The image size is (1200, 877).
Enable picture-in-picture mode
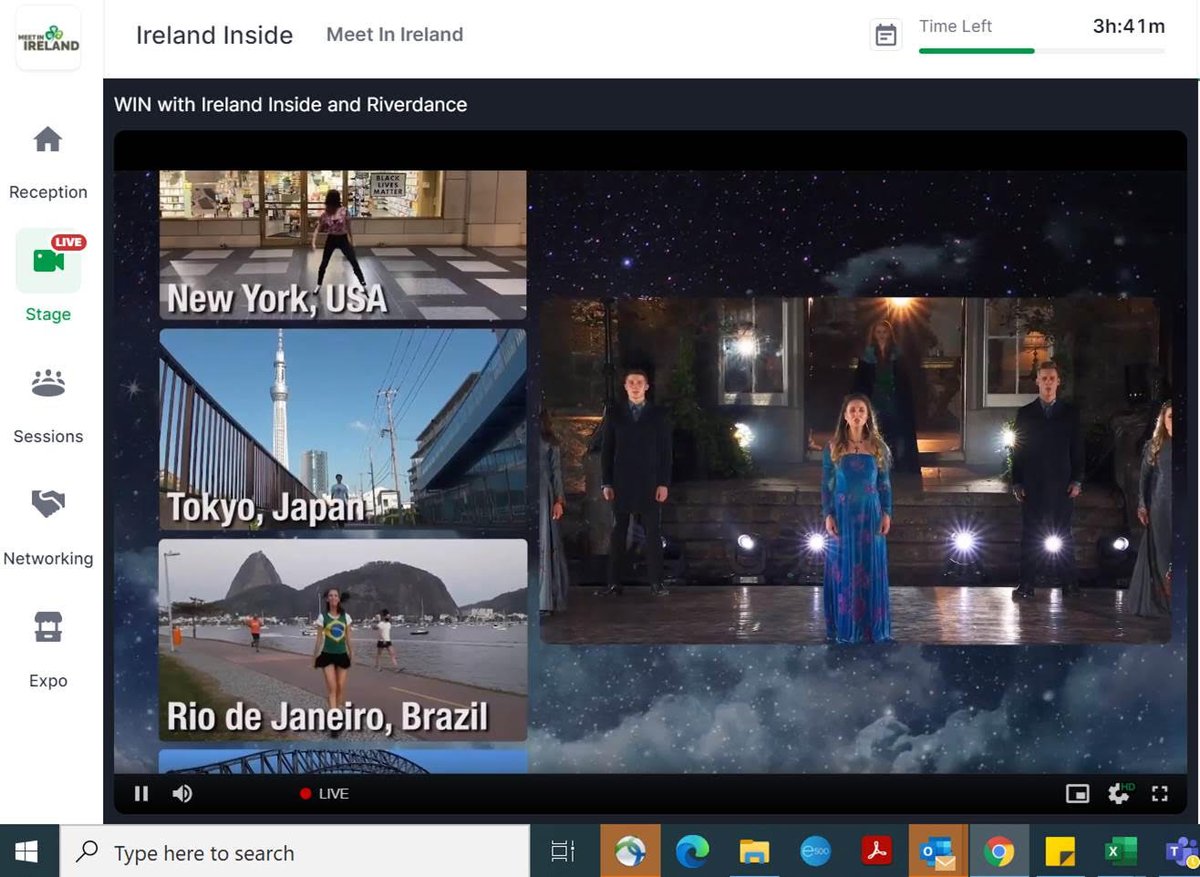point(1077,794)
